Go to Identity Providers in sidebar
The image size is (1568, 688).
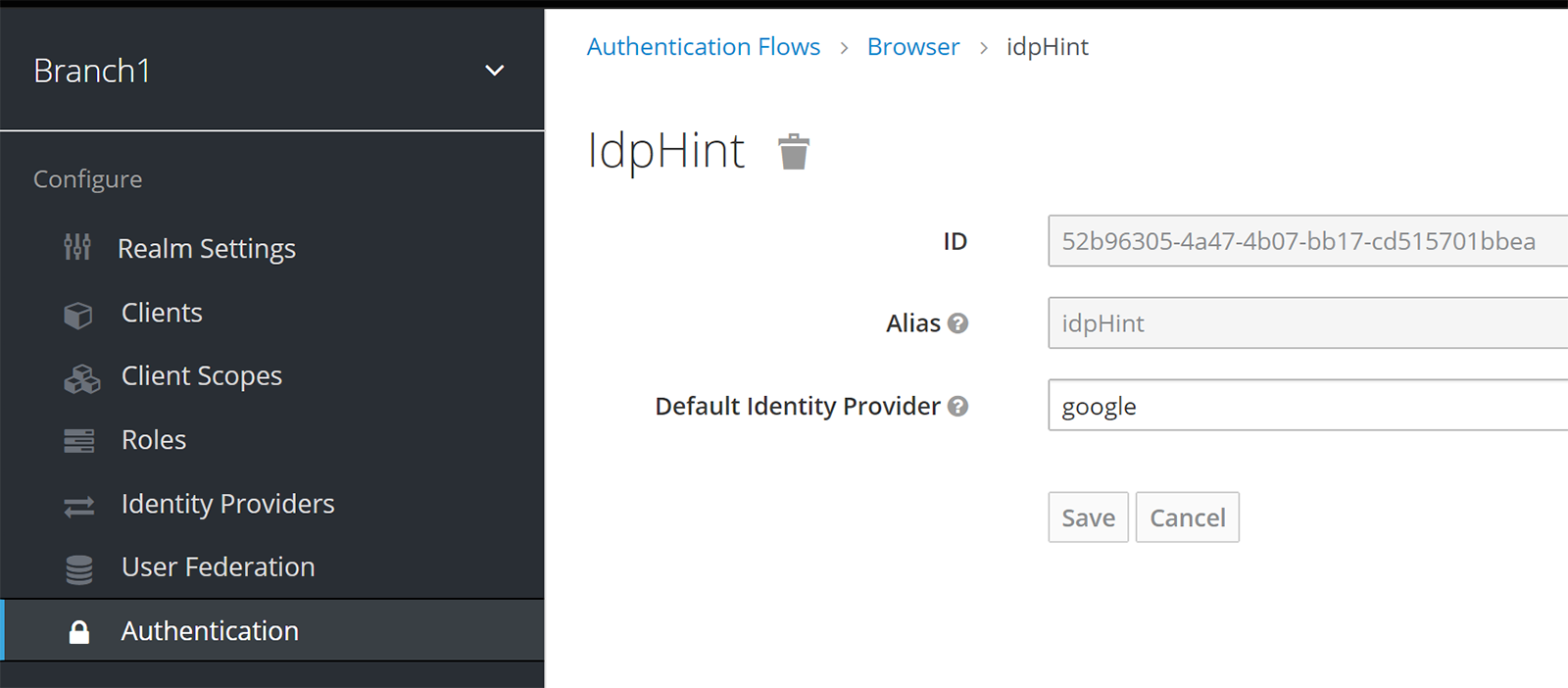(x=227, y=504)
